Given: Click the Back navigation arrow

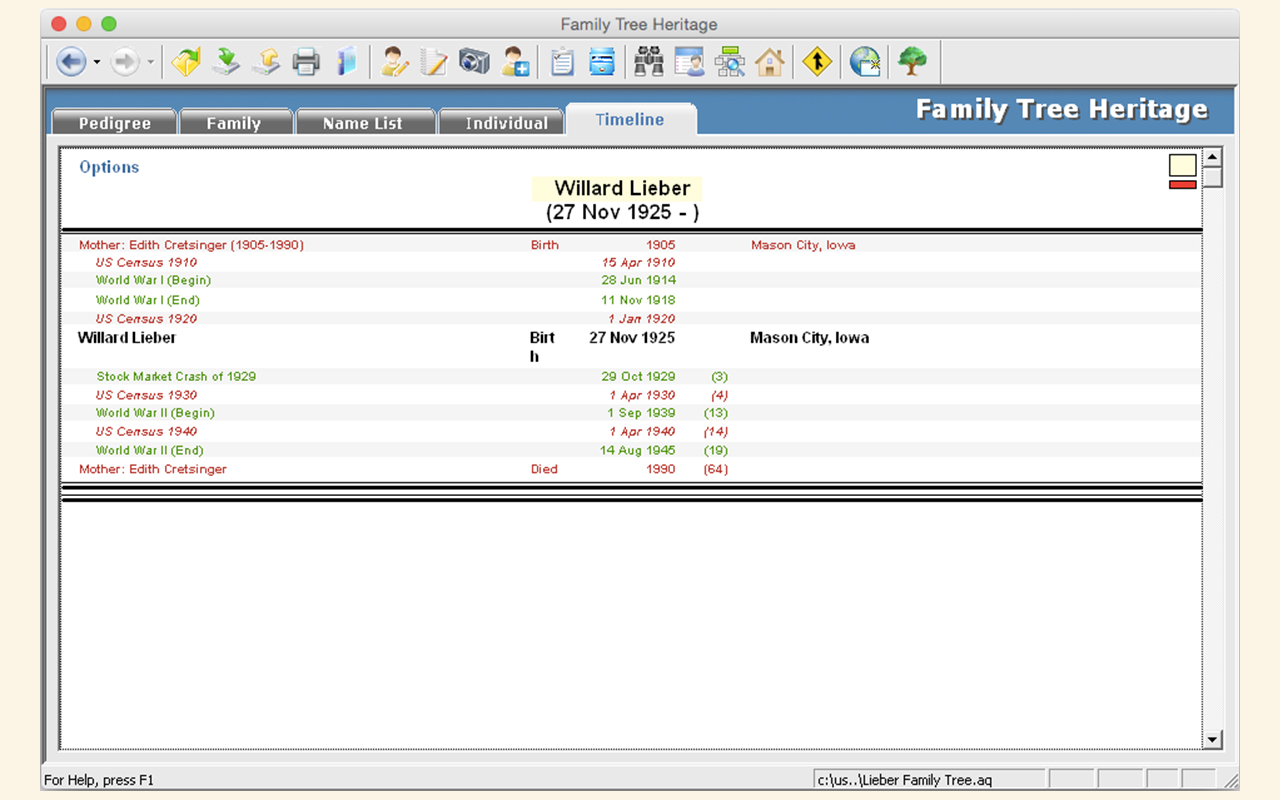Looking at the screenshot, I should (70, 62).
